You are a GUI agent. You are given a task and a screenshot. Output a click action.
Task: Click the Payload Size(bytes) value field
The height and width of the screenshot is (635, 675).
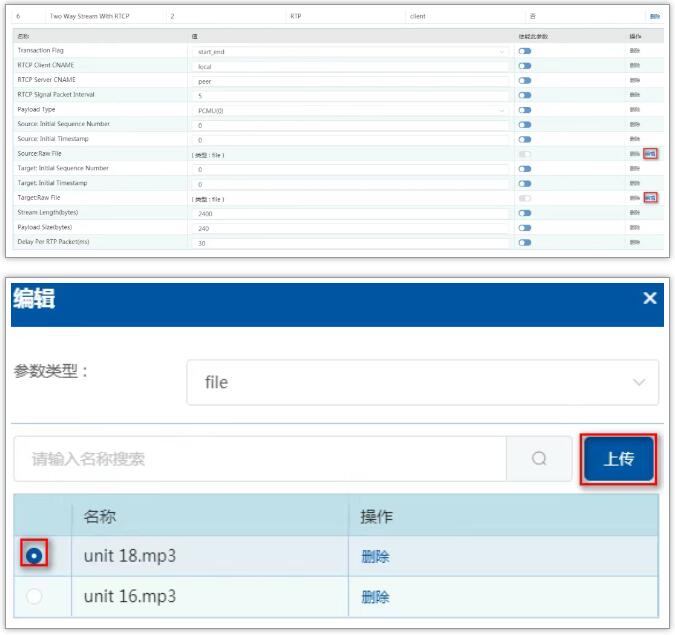(x=352, y=228)
